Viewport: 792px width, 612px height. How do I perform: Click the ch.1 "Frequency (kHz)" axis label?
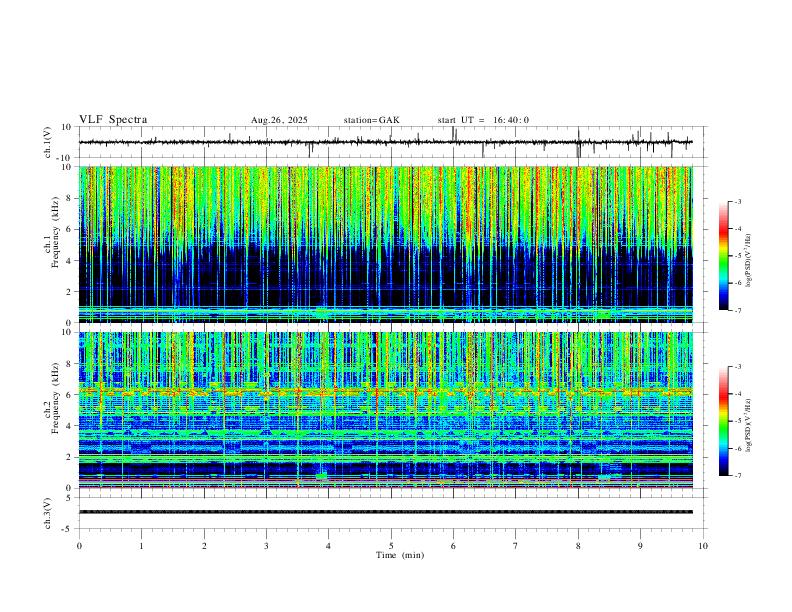56,233
